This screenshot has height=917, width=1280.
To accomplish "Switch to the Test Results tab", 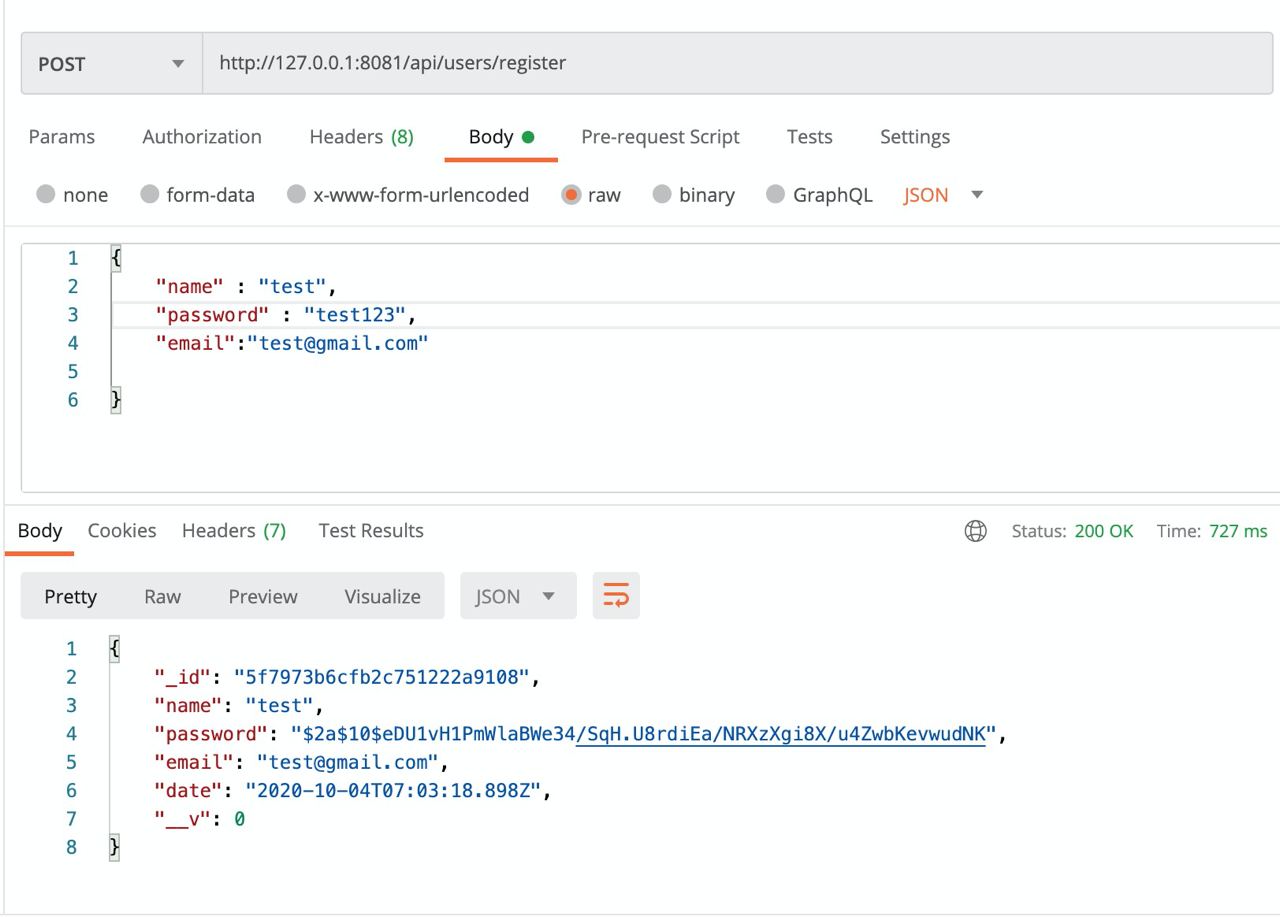I will pos(371,531).
